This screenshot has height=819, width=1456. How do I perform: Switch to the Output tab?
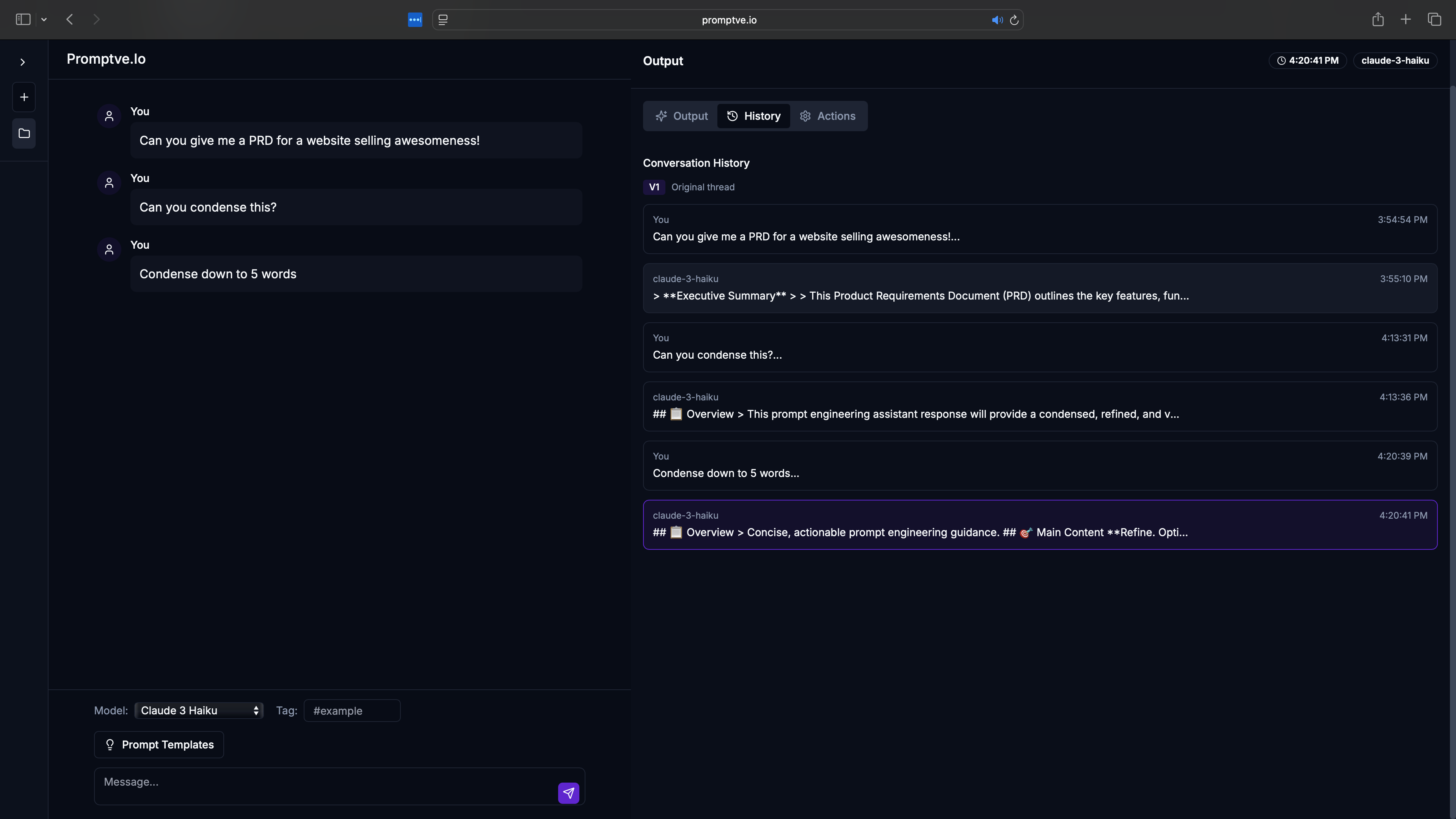pos(681,116)
